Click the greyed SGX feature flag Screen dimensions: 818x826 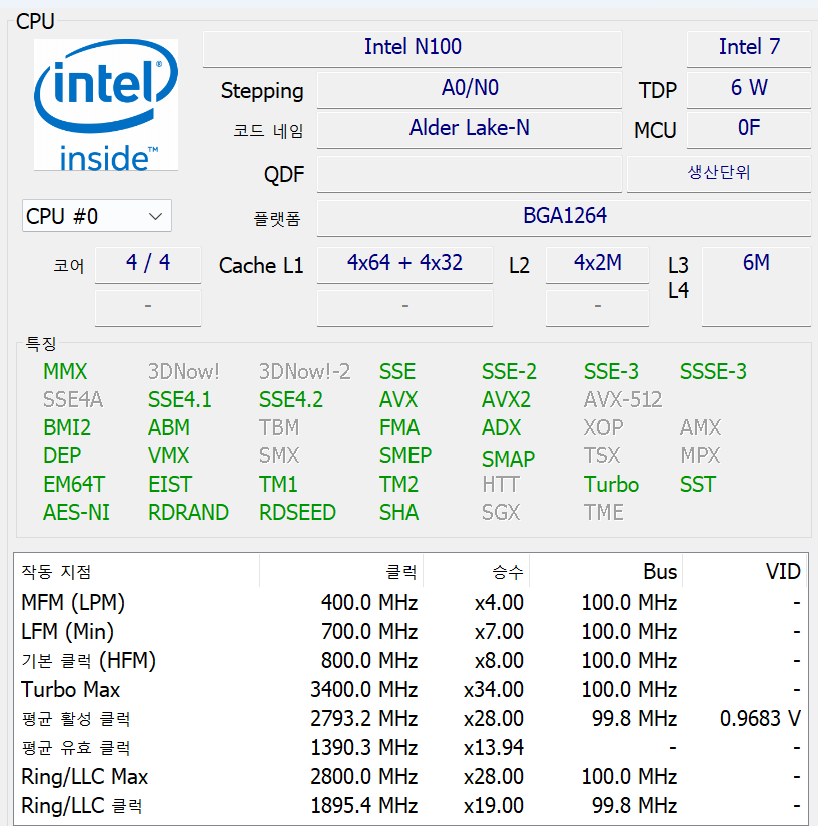[x=500, y=513]
